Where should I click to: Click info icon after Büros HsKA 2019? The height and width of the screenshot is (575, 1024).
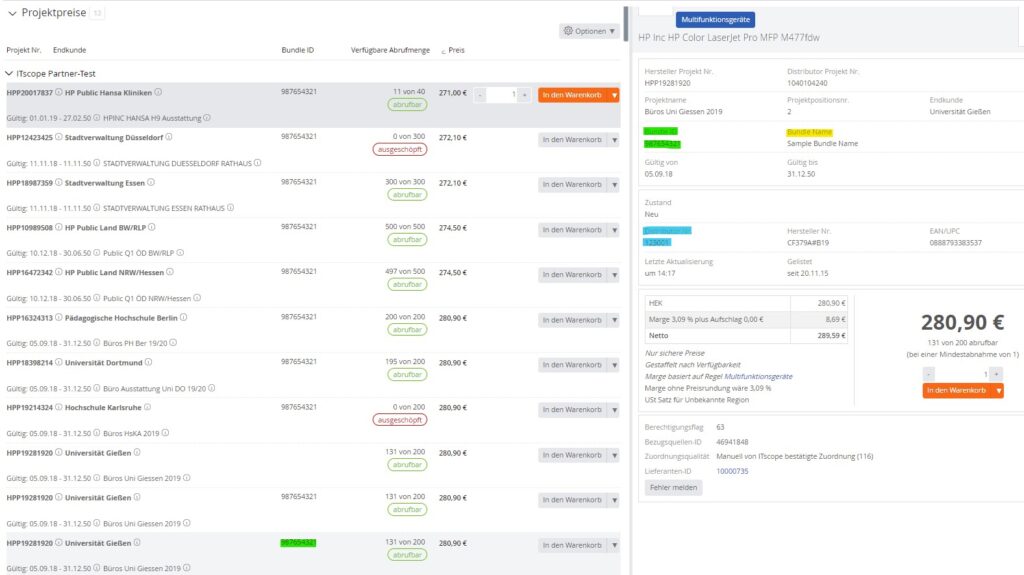pyautogui.click(x=165, y=433)
